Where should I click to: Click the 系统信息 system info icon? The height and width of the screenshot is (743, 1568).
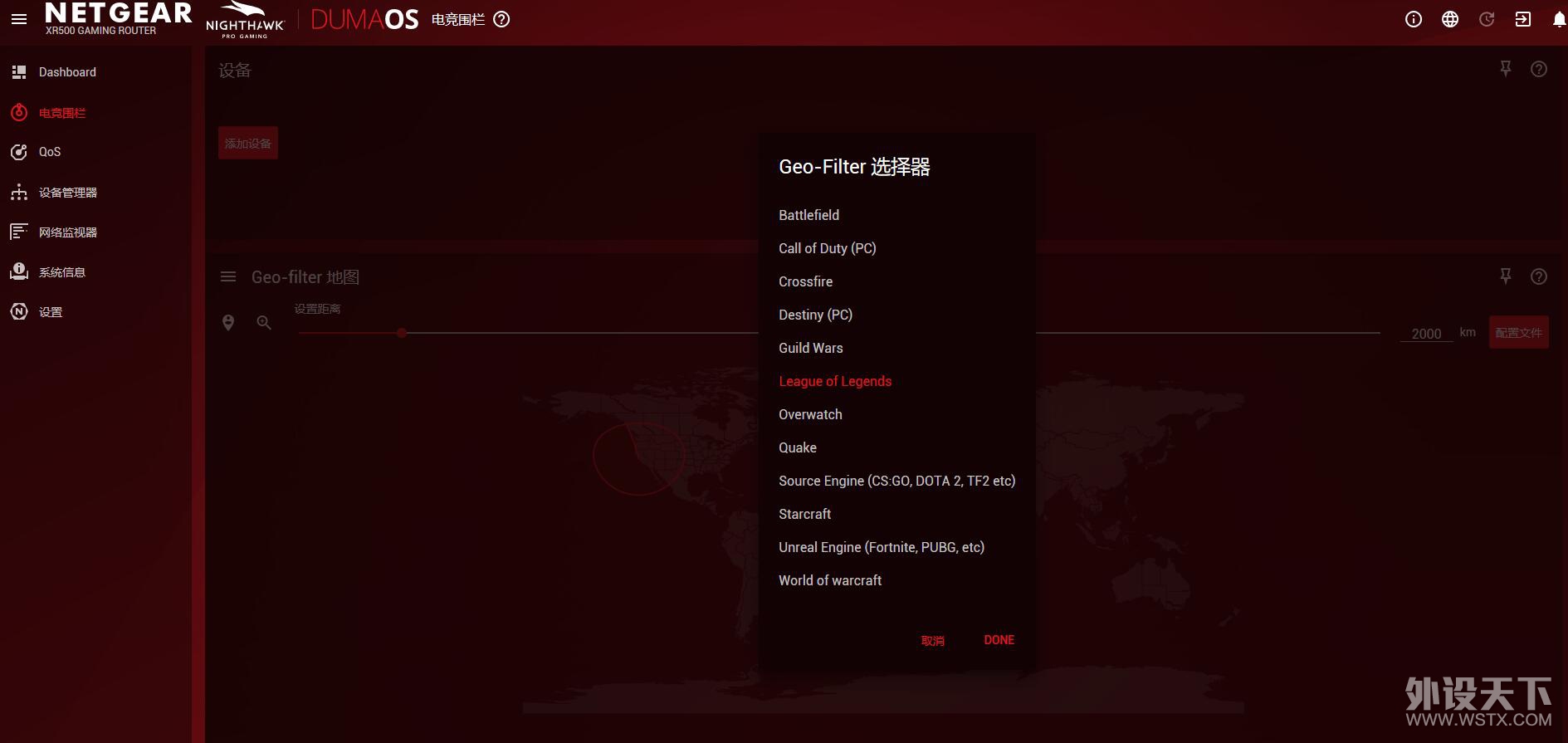[x=19, y=271]
